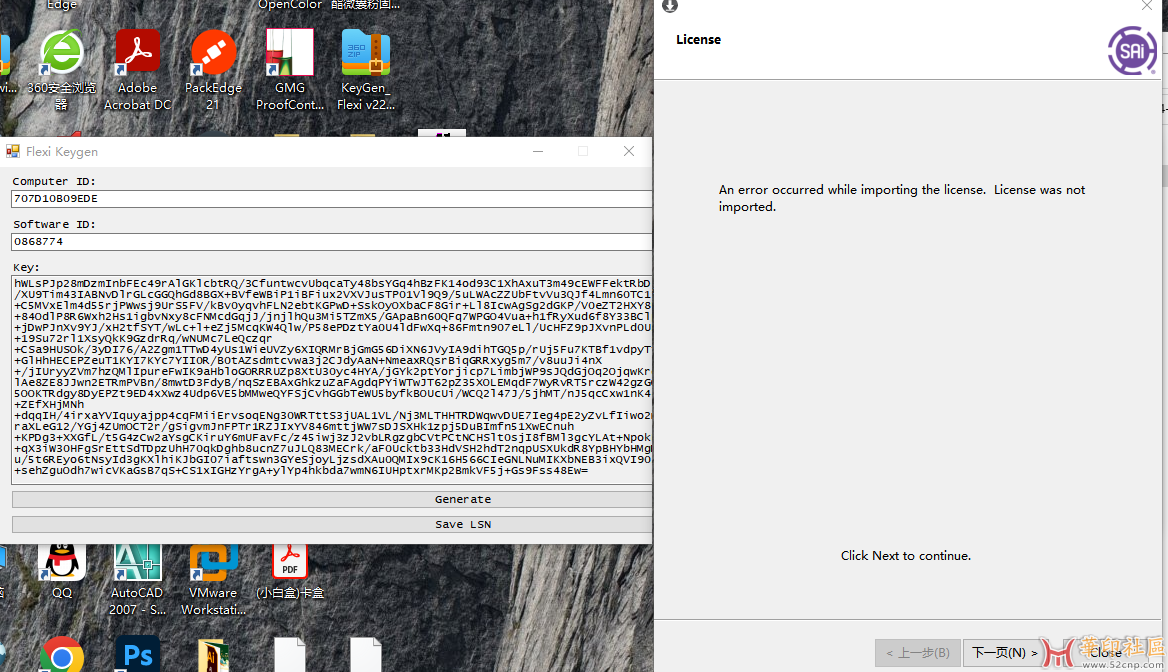This screenshot has height=672, width=1168.
Task: Click the License heading text
Action: coord(698,39)
